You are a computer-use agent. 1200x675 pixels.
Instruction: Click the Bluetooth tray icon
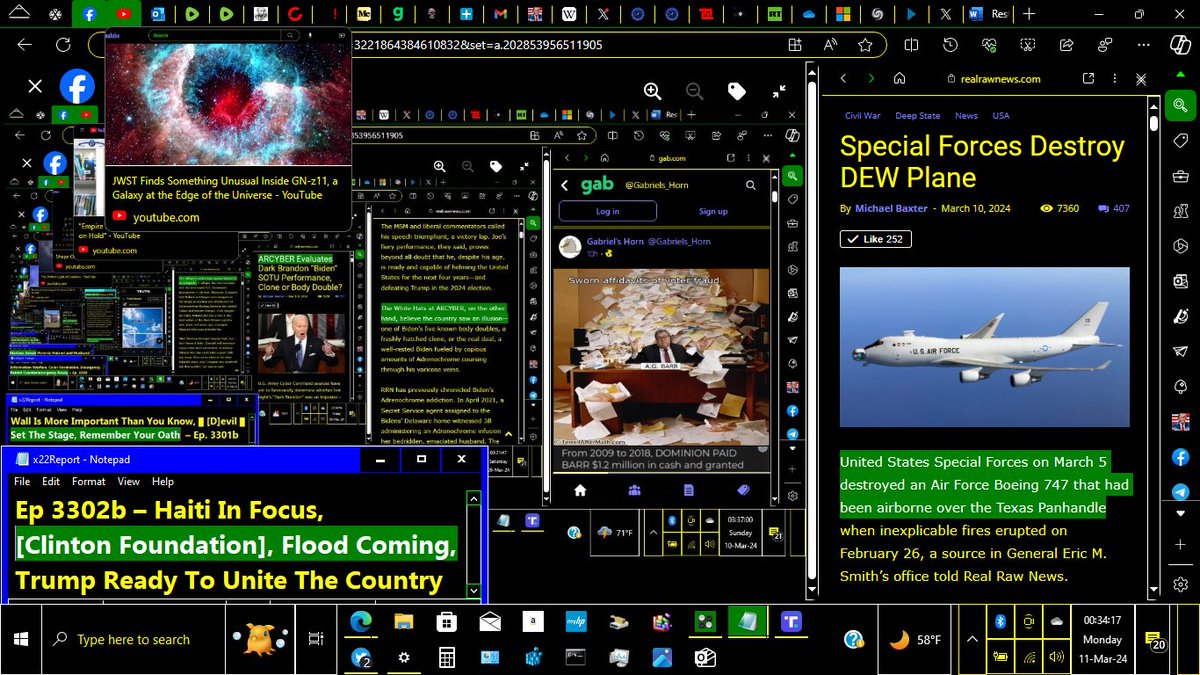tap(999, 622)
